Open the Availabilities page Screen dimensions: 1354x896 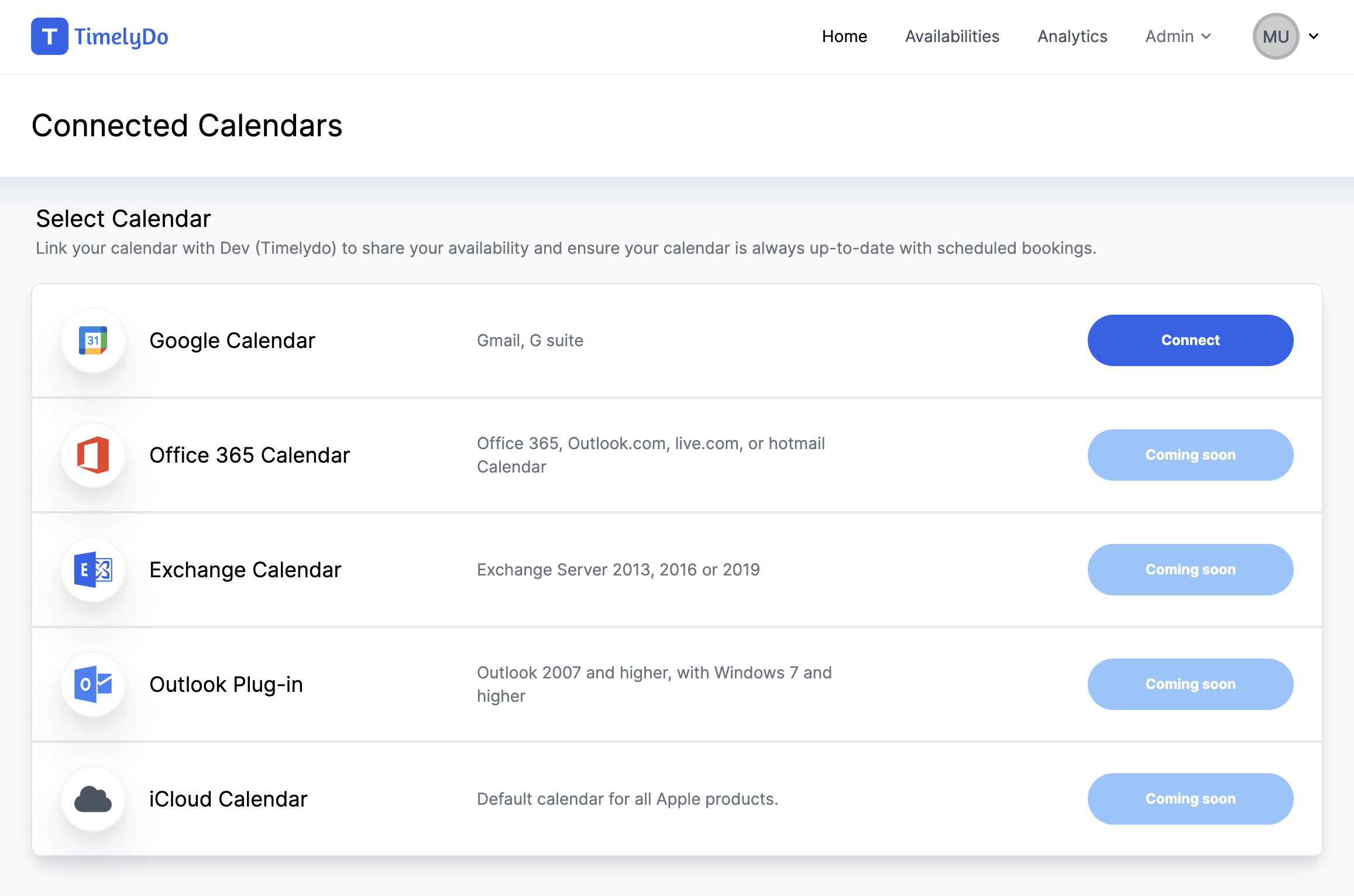(x=952, y=36)
